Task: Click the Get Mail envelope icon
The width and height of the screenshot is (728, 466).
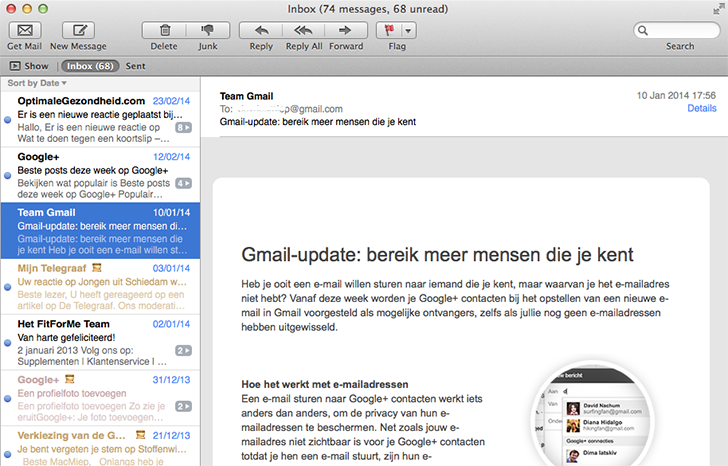Action: click(25, 31)
